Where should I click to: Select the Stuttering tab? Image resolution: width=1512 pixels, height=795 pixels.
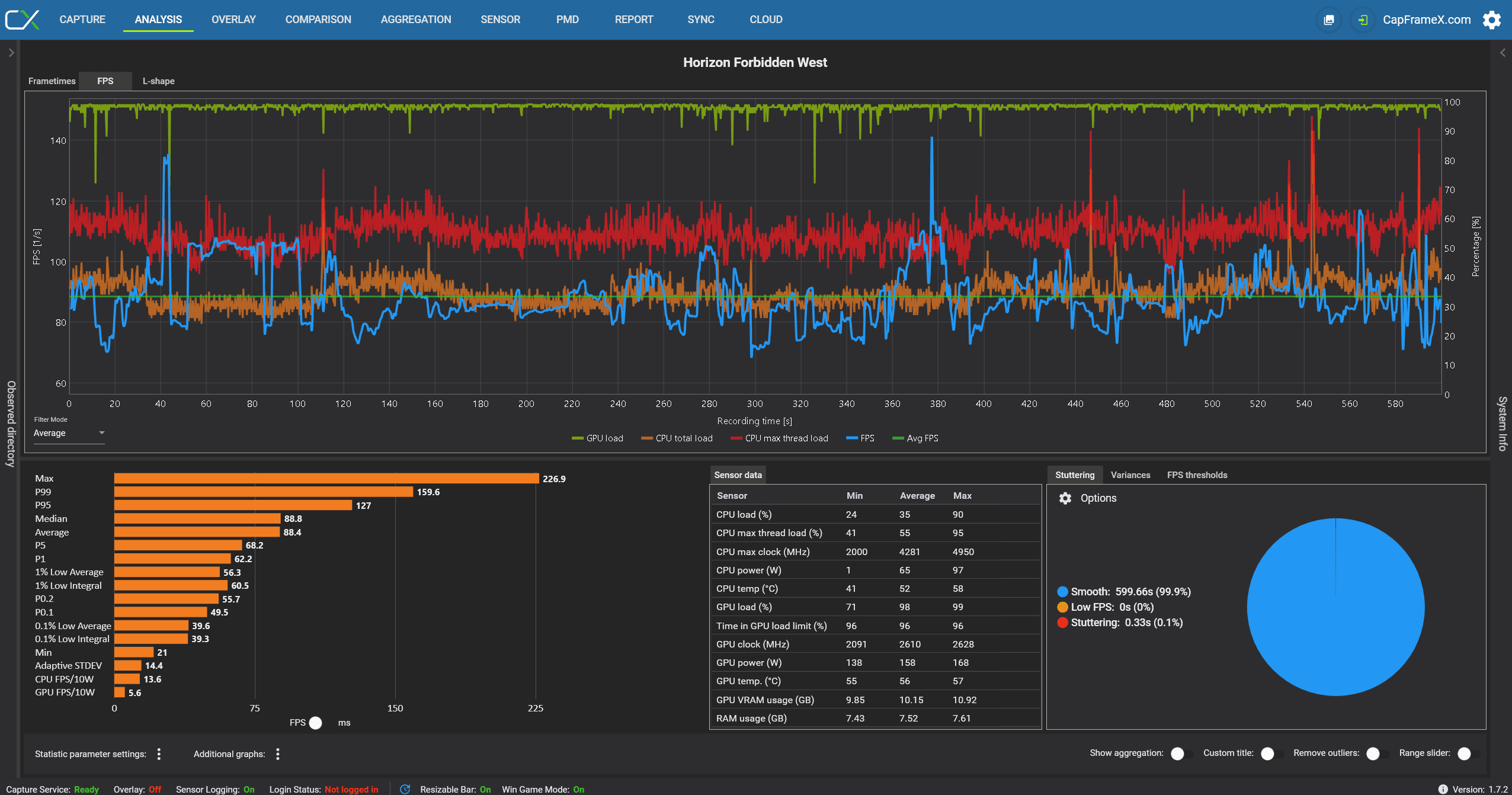(1075, 475)
